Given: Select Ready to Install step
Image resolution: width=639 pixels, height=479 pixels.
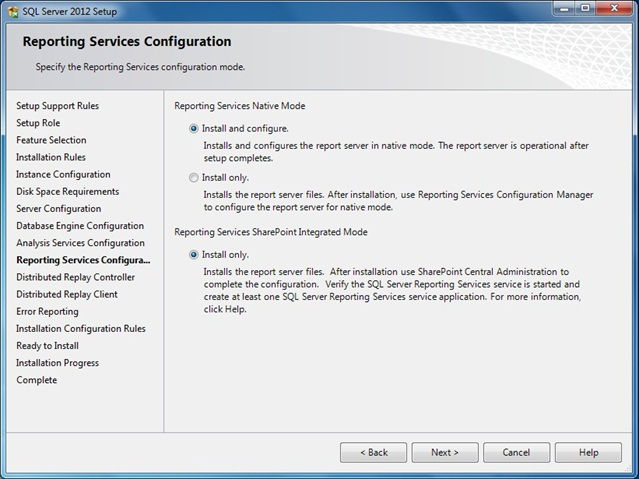Looking at the screenshot, I should (48, 346).
